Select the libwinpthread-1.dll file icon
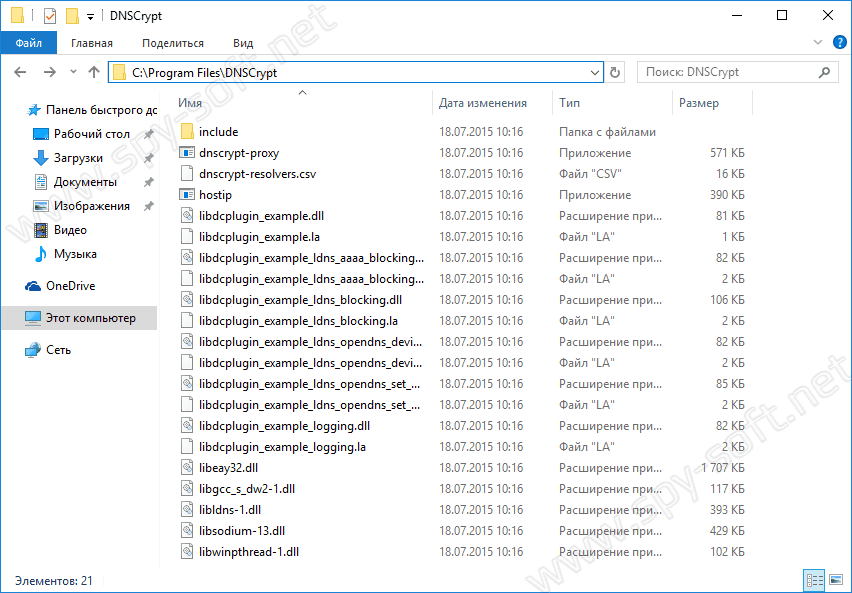 click(187, 552)
